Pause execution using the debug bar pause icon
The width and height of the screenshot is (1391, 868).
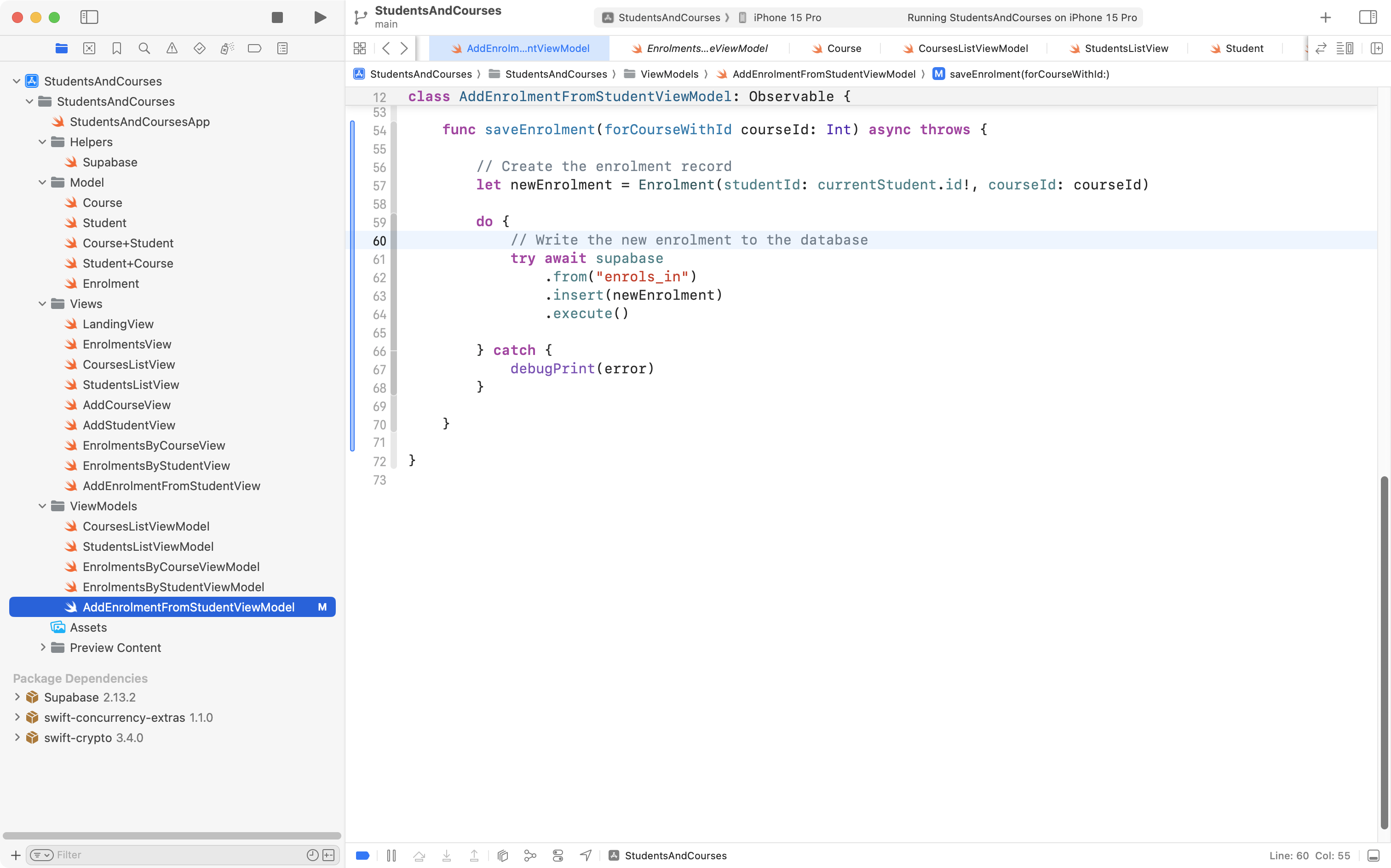(391, 856)
